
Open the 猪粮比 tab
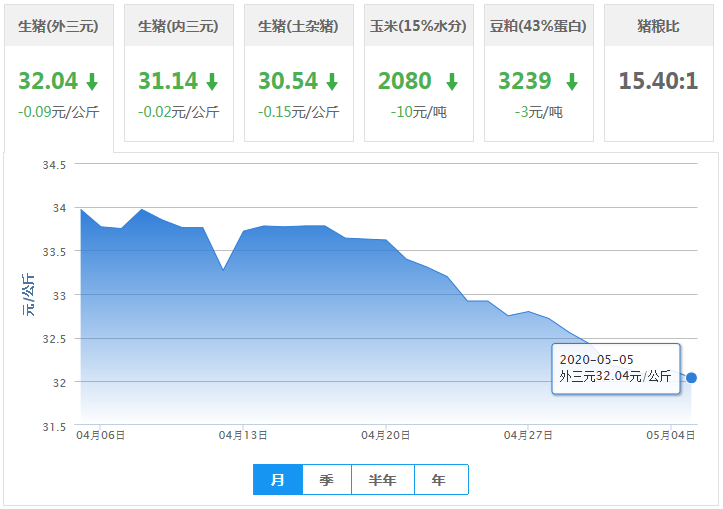[x=658, y=26]
